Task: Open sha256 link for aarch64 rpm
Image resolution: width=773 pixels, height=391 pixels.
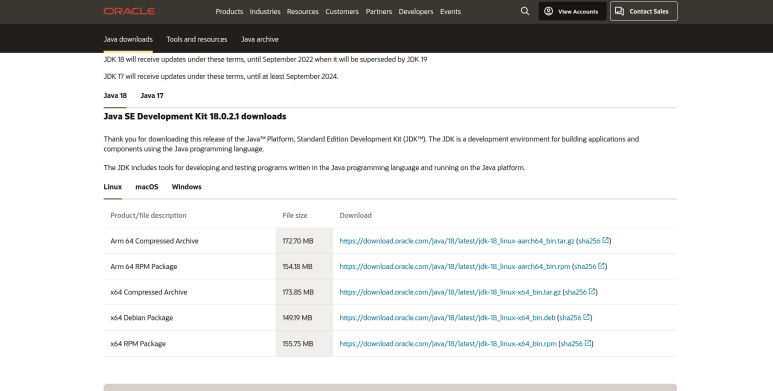Action: pyautogui.click(x=585, y=267)
